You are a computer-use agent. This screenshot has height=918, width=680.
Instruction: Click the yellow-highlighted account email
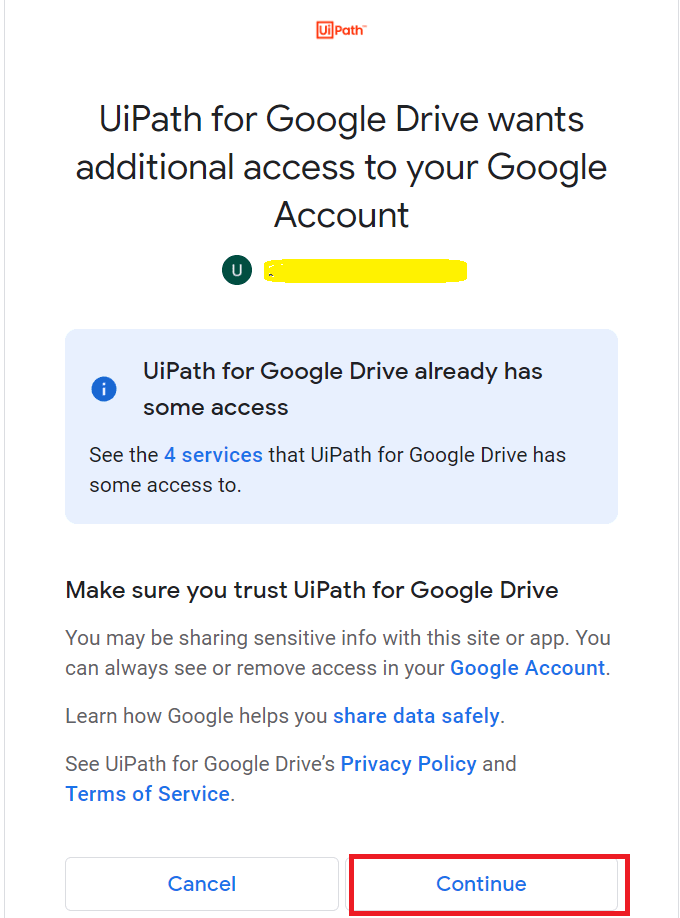pos(365,270)
